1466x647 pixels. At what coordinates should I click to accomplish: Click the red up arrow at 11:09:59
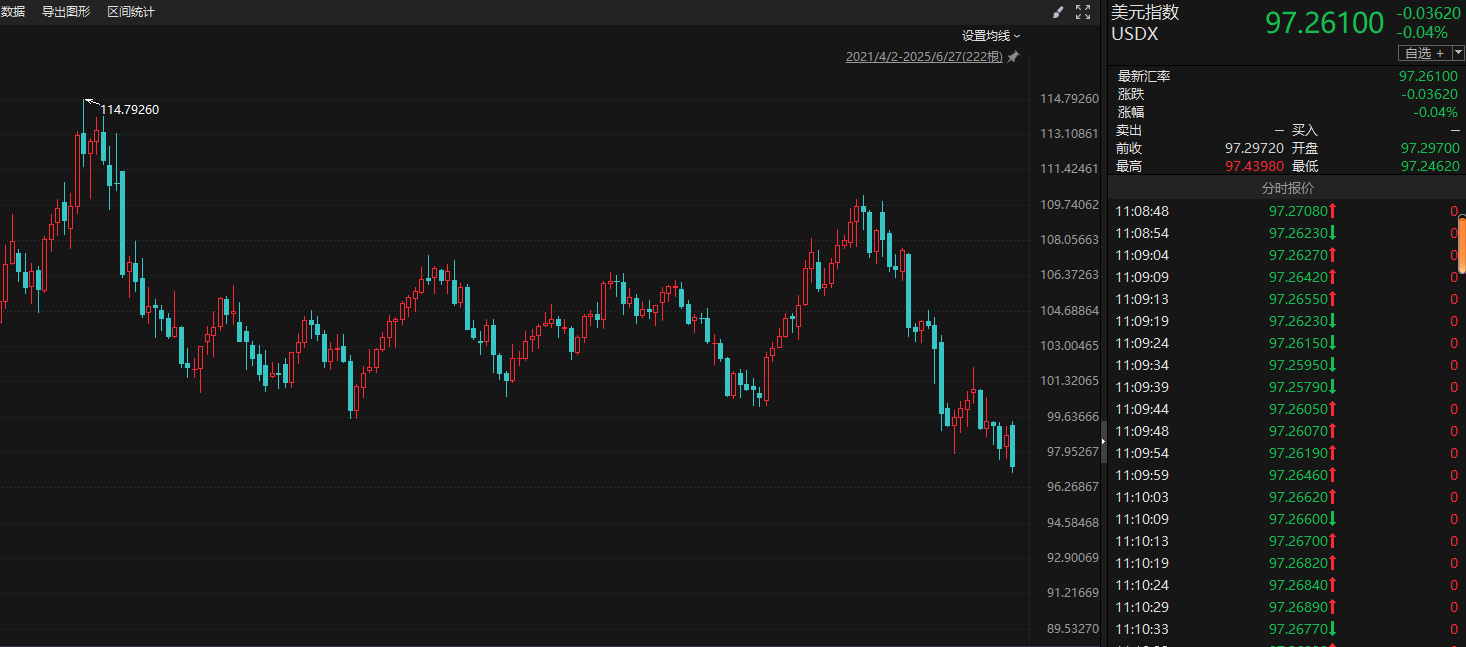tap(1333, 475)
